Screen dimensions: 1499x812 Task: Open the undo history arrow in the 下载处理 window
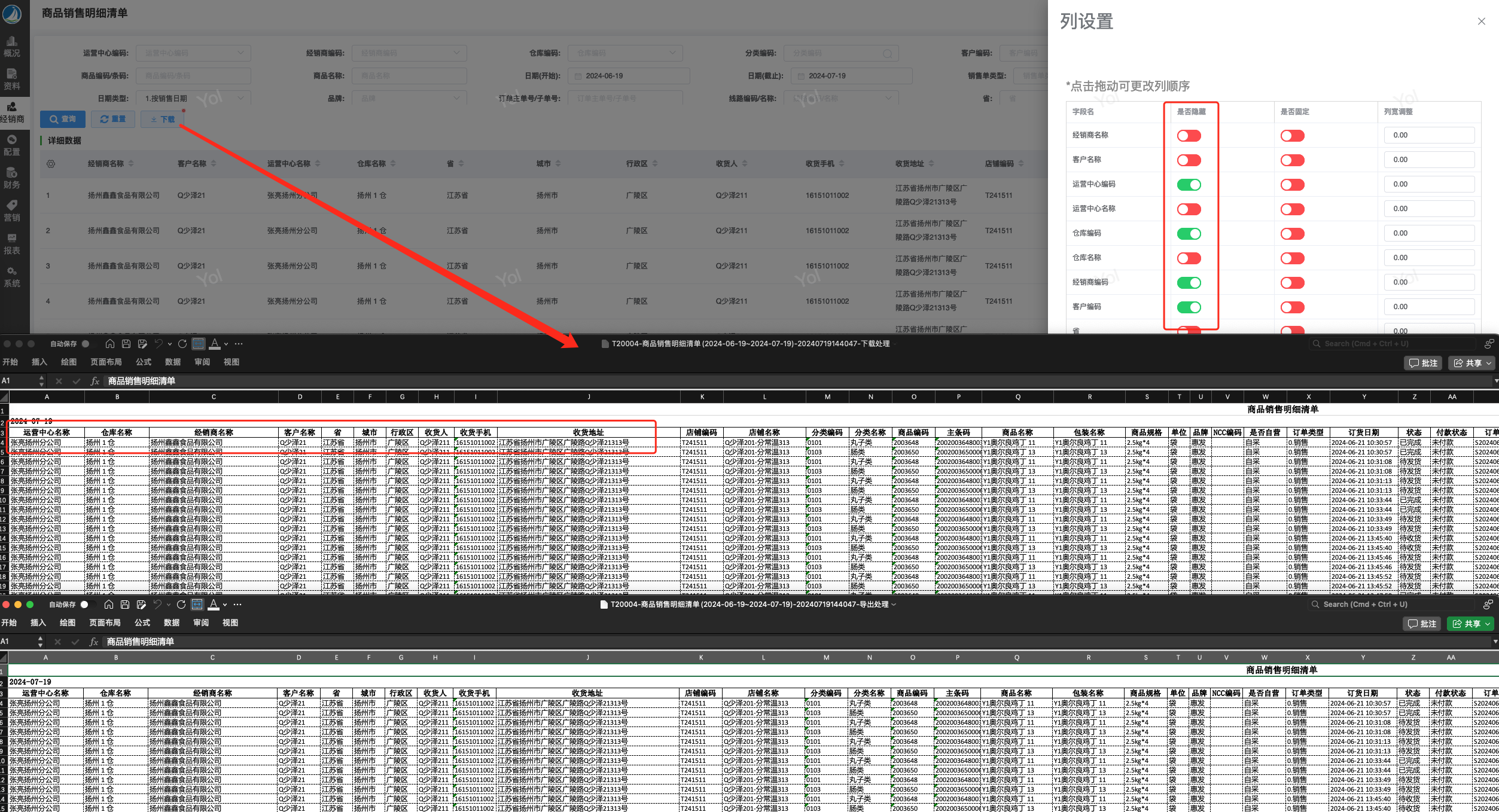170,344
